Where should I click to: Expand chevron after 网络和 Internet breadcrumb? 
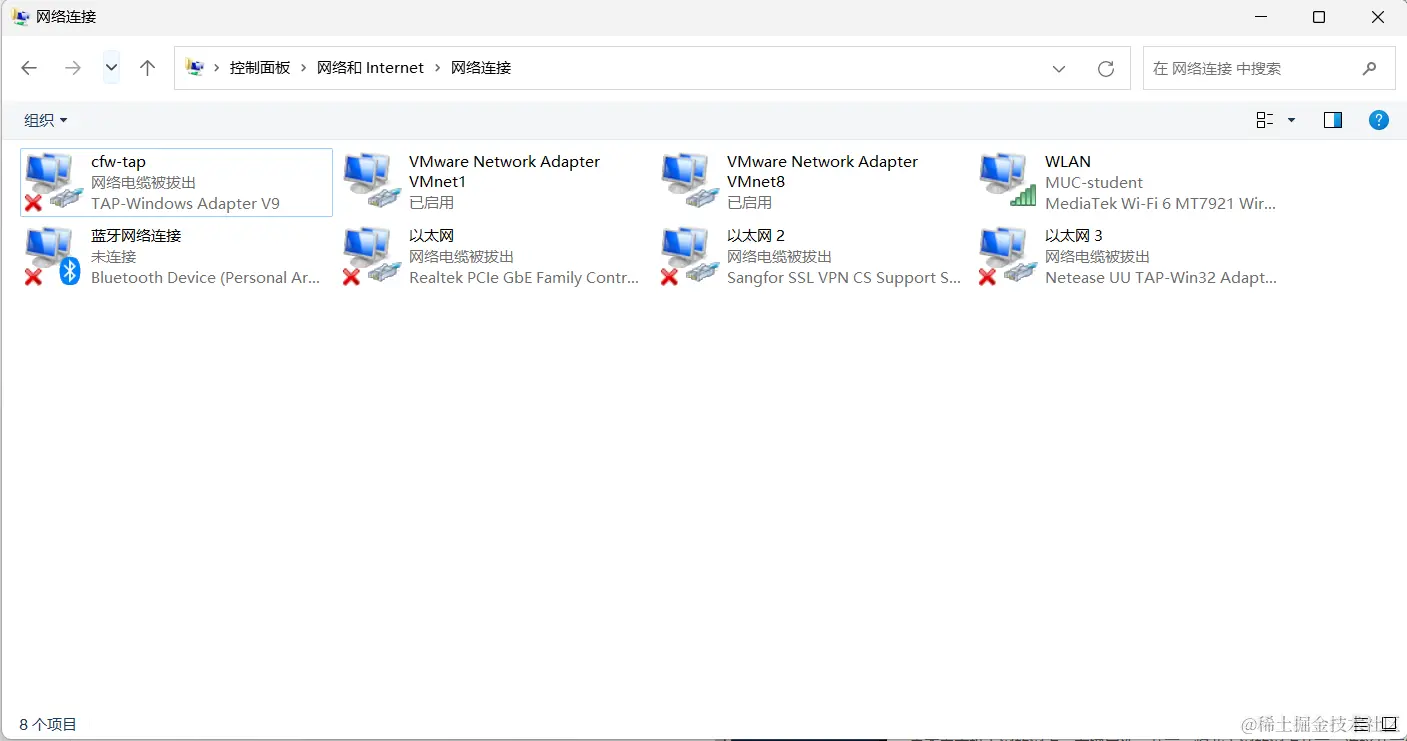(438, 68)
